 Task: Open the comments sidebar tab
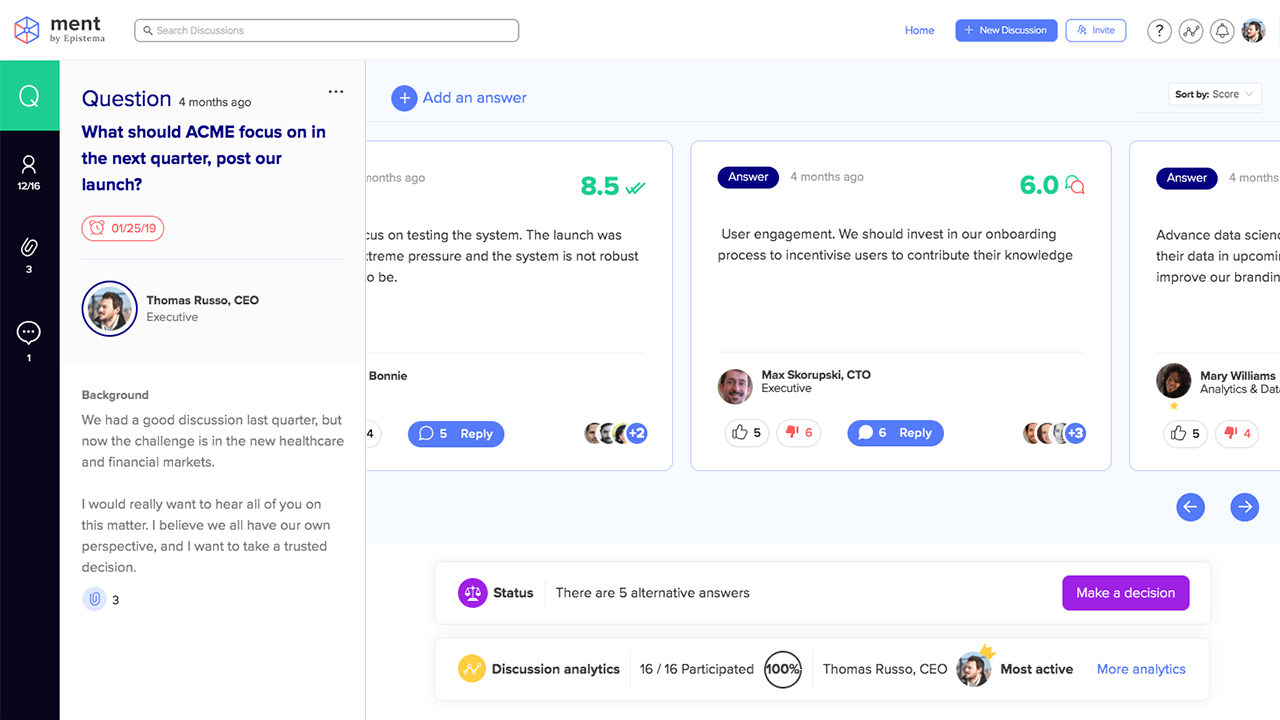pyautogui.click(x=29, y=340)
